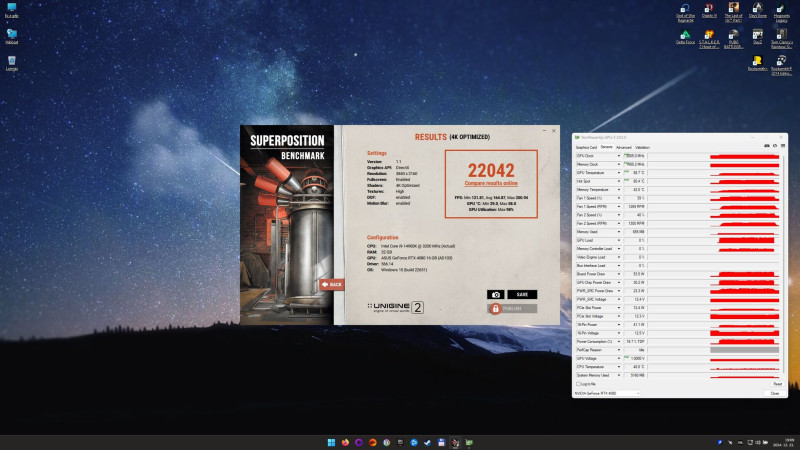Click the Superposition icon in the taskbar
800x450 pixels.
[455, 442]
